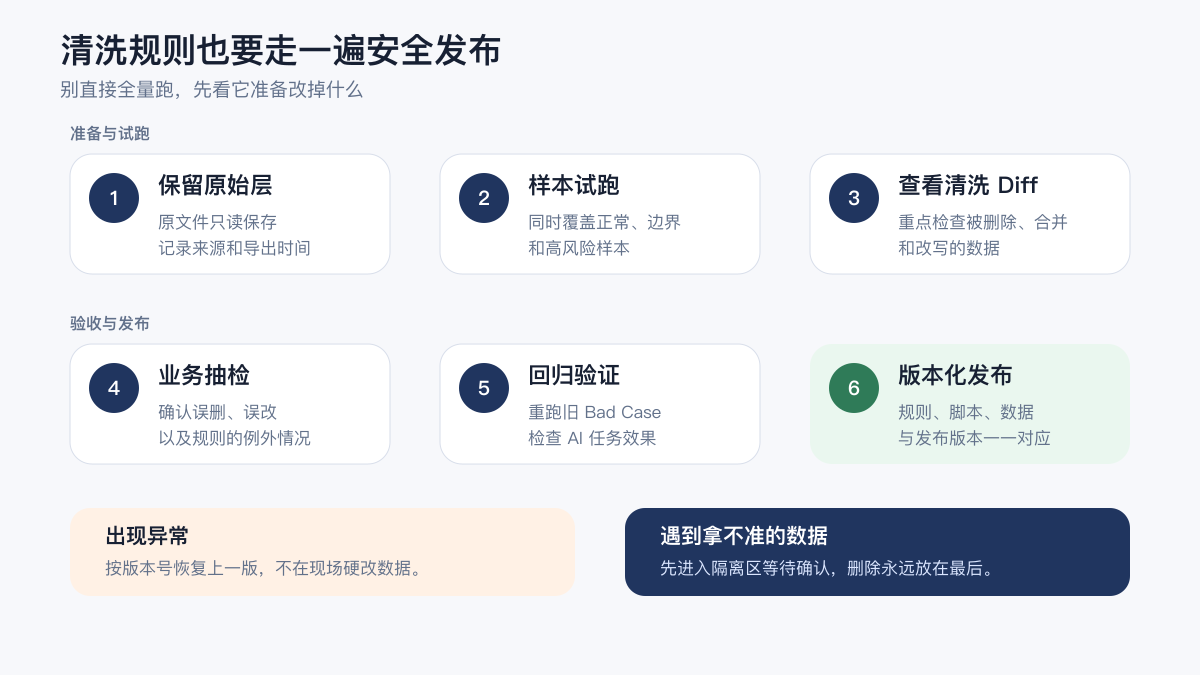Click the 出现异常 orange callout box
The height and width of the screenshot is (675, 1200).
tap(322, 552)
